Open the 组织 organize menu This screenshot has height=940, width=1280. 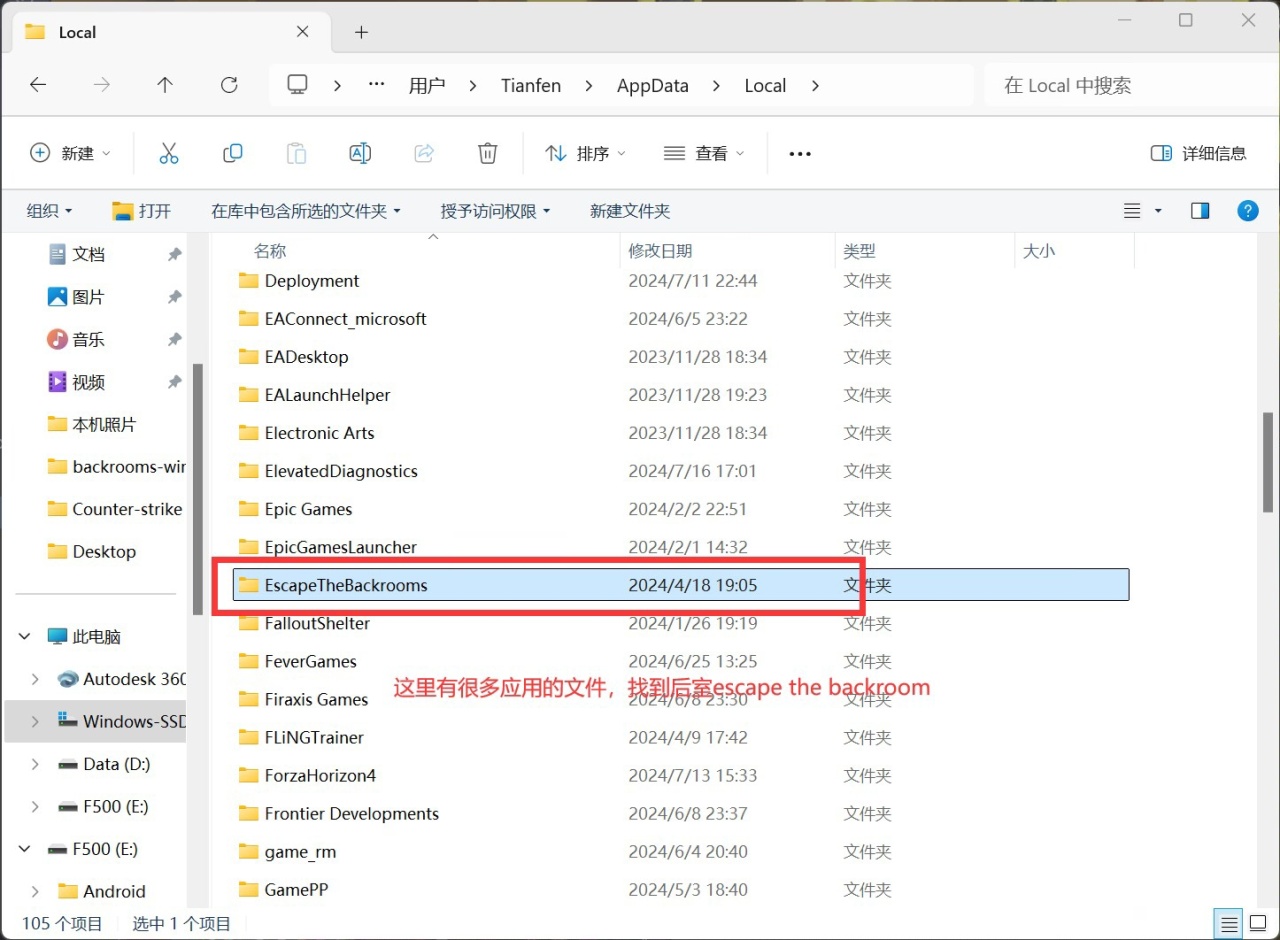point(50,211)
